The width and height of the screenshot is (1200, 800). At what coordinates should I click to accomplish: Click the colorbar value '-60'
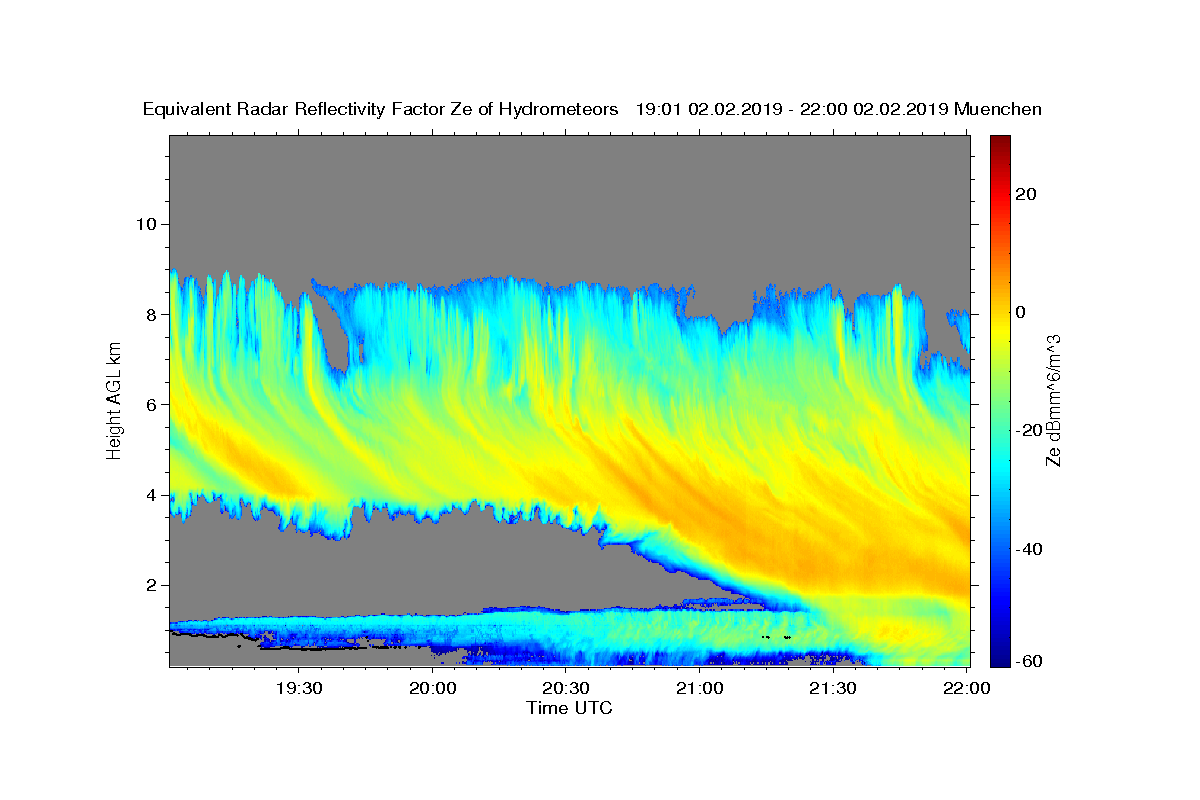[1030, 661]
